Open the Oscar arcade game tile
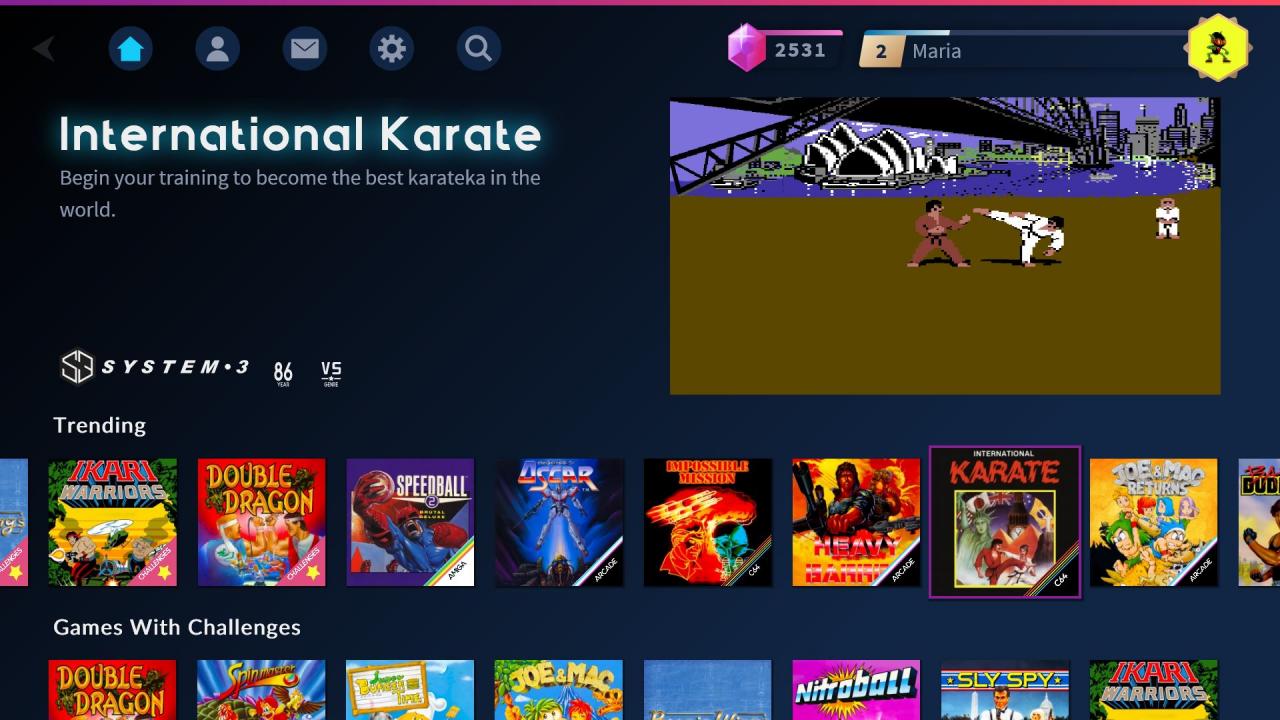This screenshot has height=720, width=1280. 559,522
